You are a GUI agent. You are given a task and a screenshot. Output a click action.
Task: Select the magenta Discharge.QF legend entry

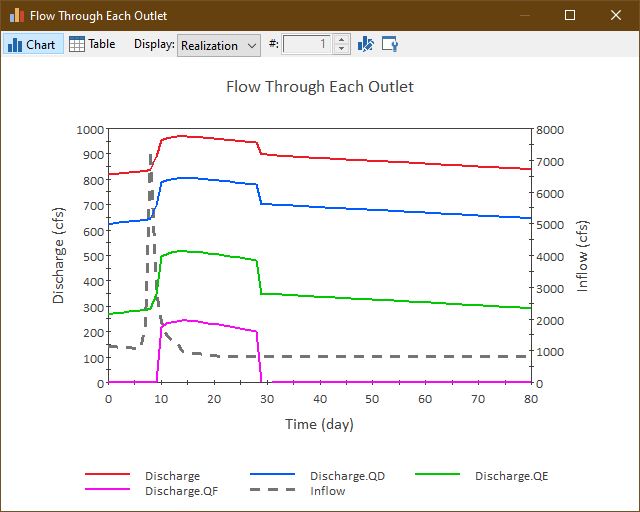(x=151, y=490)
